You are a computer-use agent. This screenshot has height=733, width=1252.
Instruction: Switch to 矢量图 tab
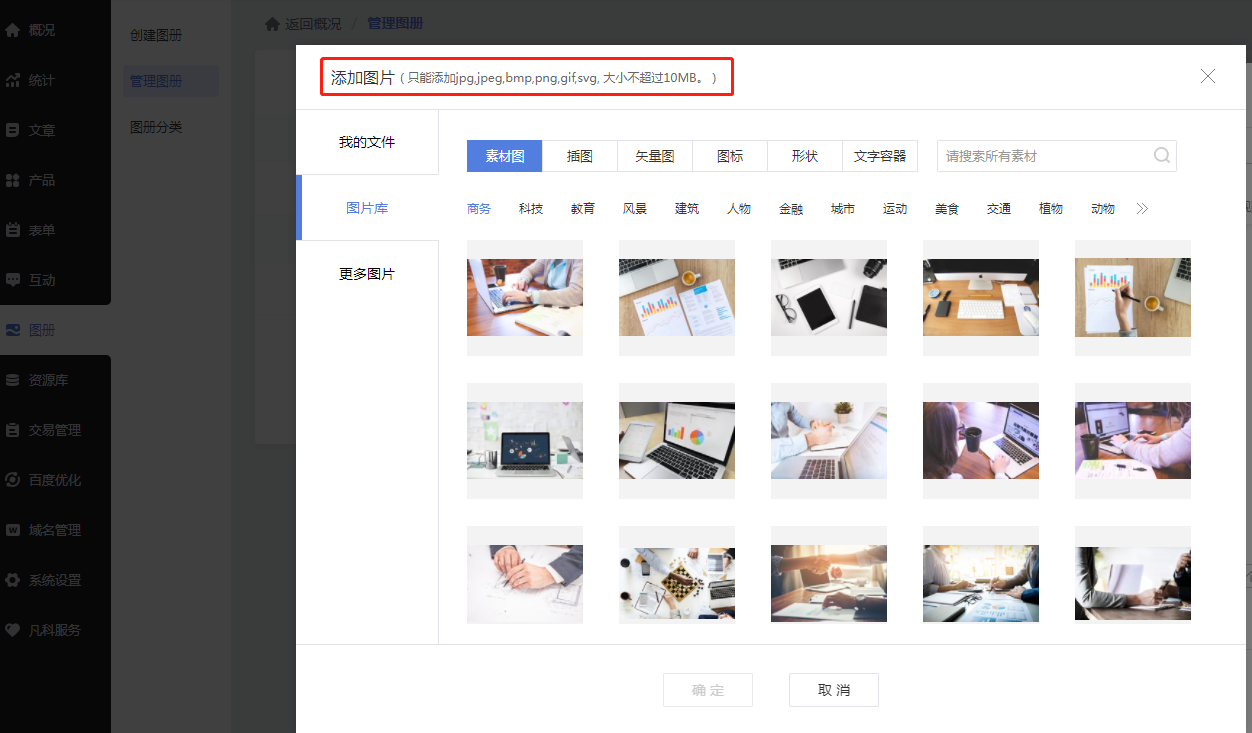(x=655, y=156)
